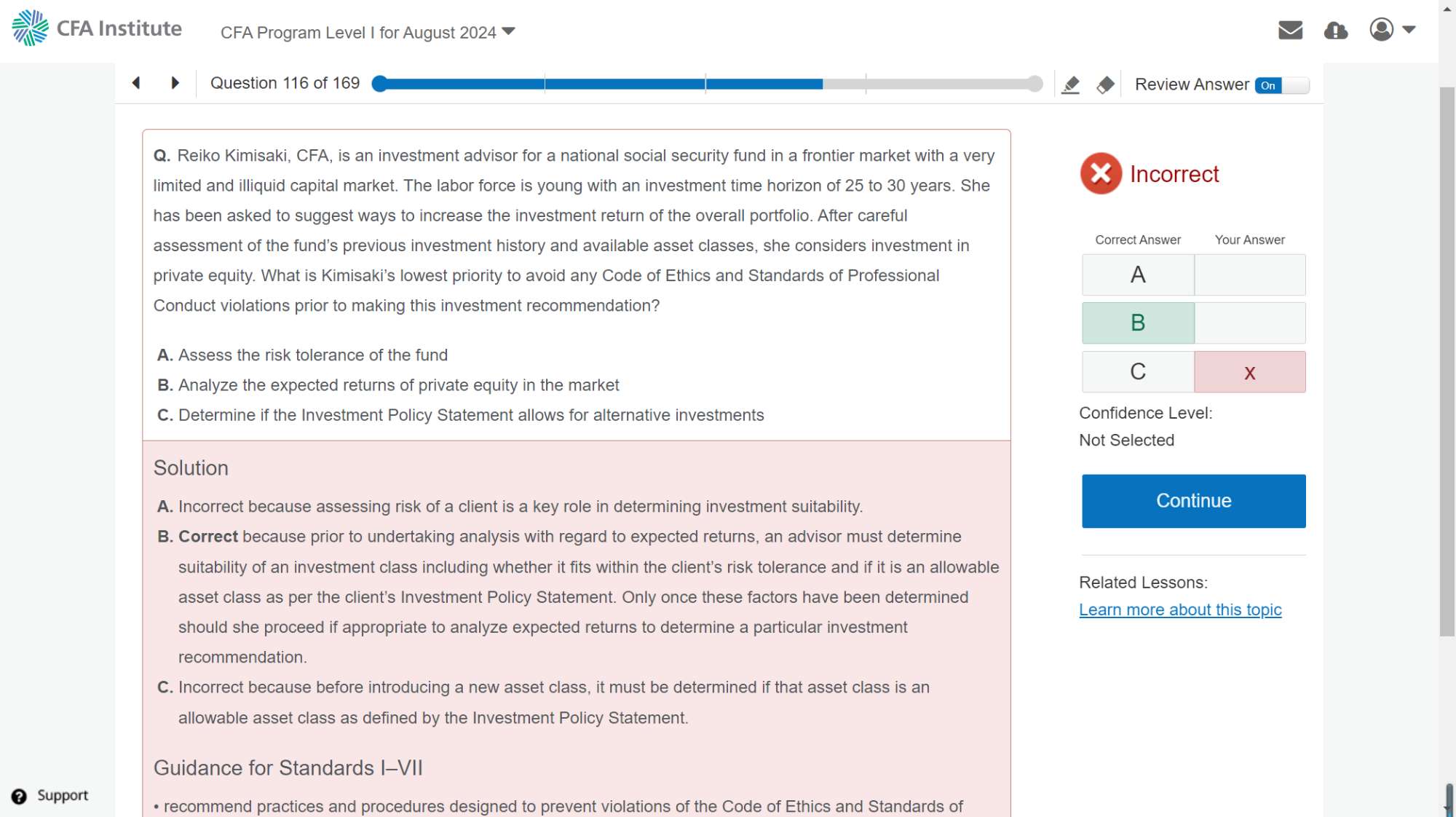Select correct answer B cell
Viewport: 1456px width, 817px height.
pos(1138,323)
